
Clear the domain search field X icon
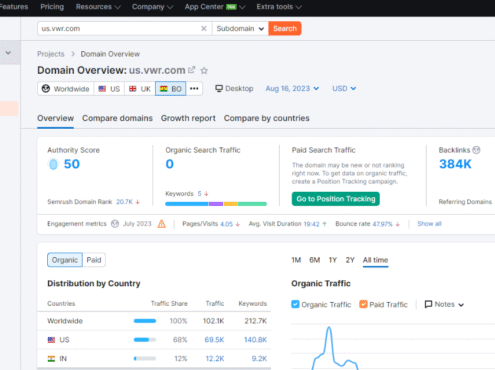[x=204, y=29]
